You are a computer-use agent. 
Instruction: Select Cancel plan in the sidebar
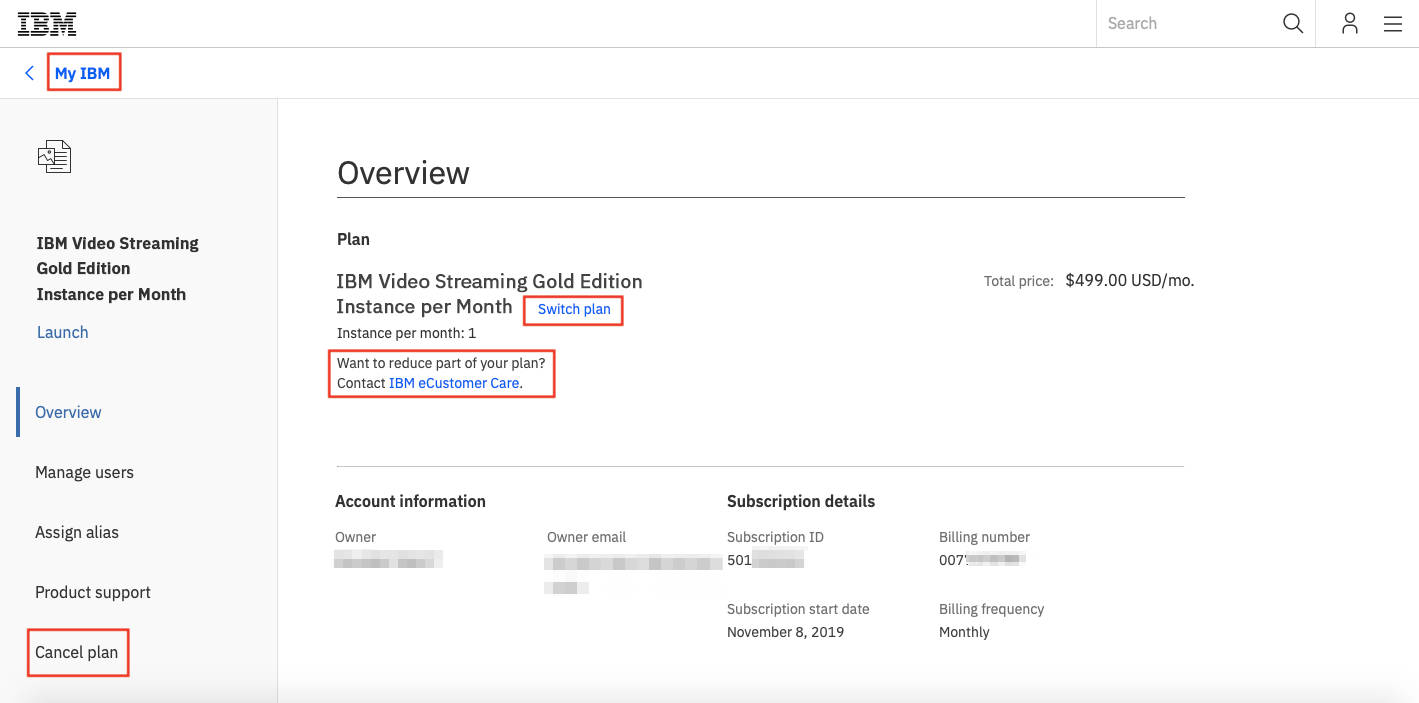[77, 652]
